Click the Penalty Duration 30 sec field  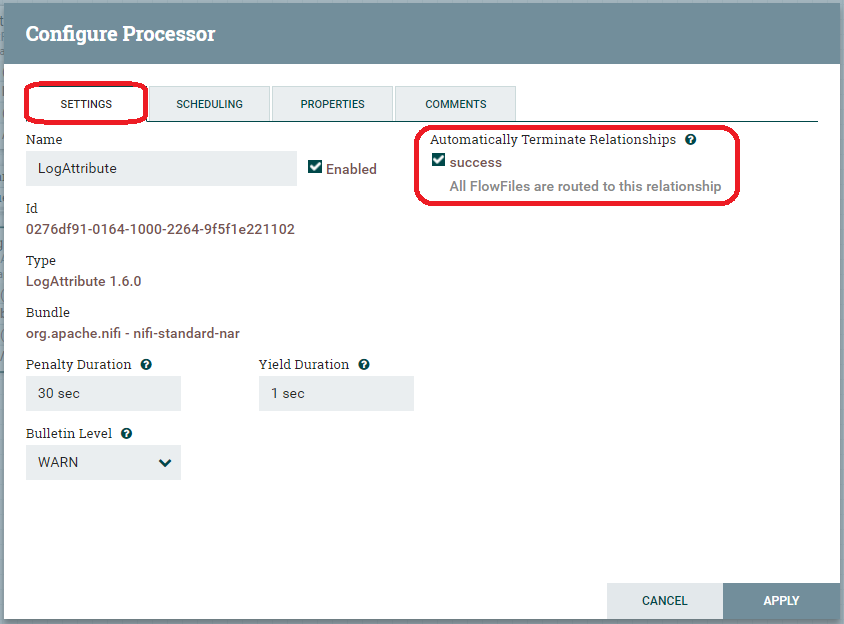click(x=103, y=394)
